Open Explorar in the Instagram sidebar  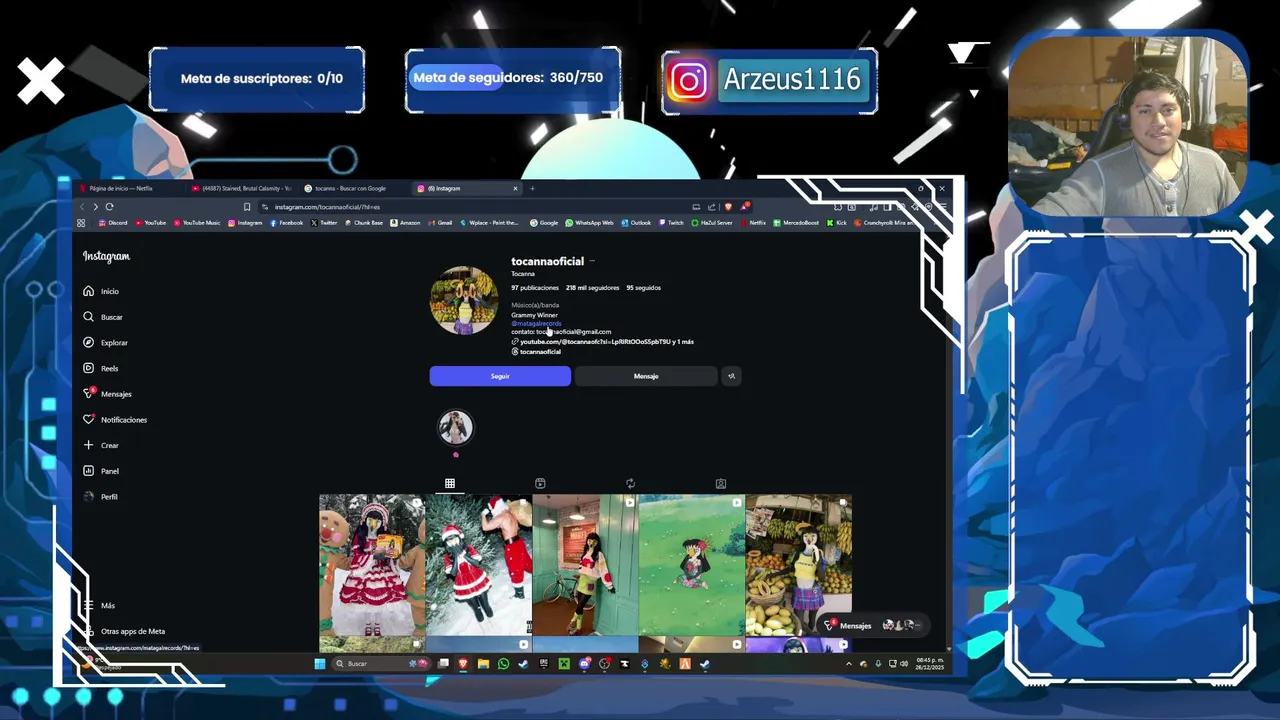pos(105,343)
